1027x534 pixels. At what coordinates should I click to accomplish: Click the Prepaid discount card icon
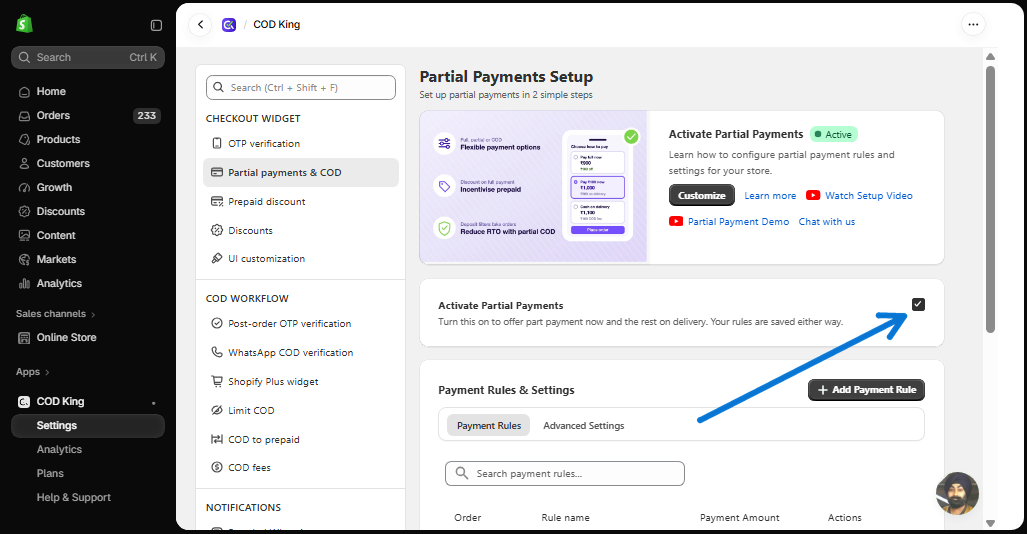pos(217,202)
